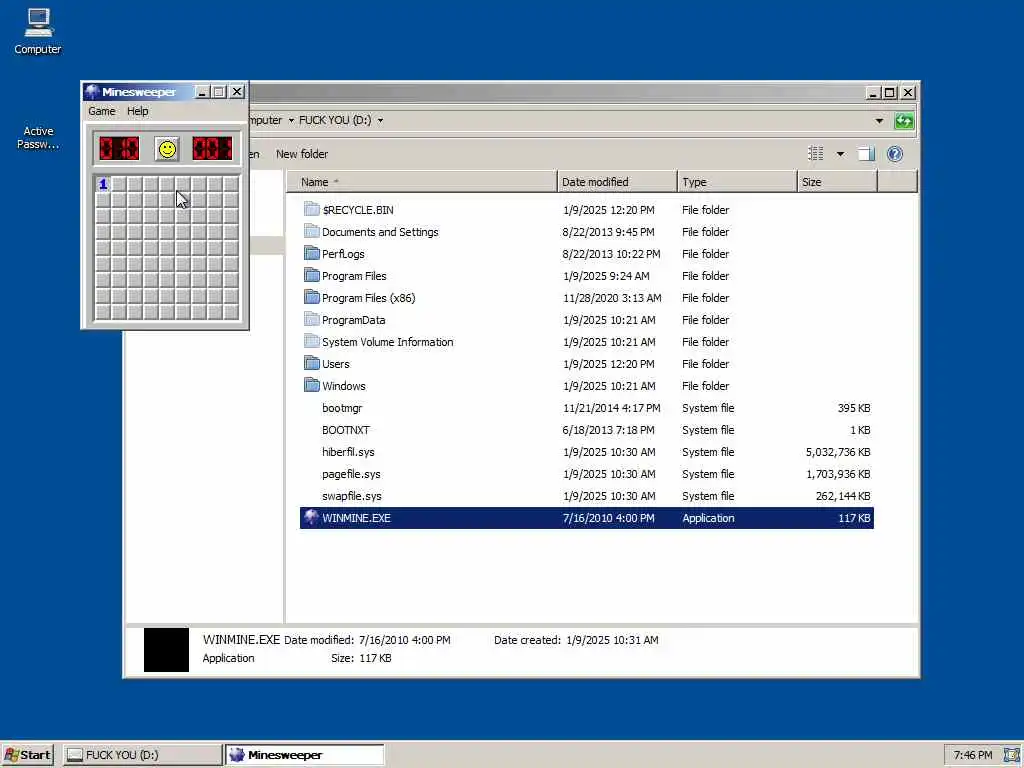Select the pagefile.sys file name
Image resolution: width=1024 pixels, height=768 pixels.
click(351, 474)
